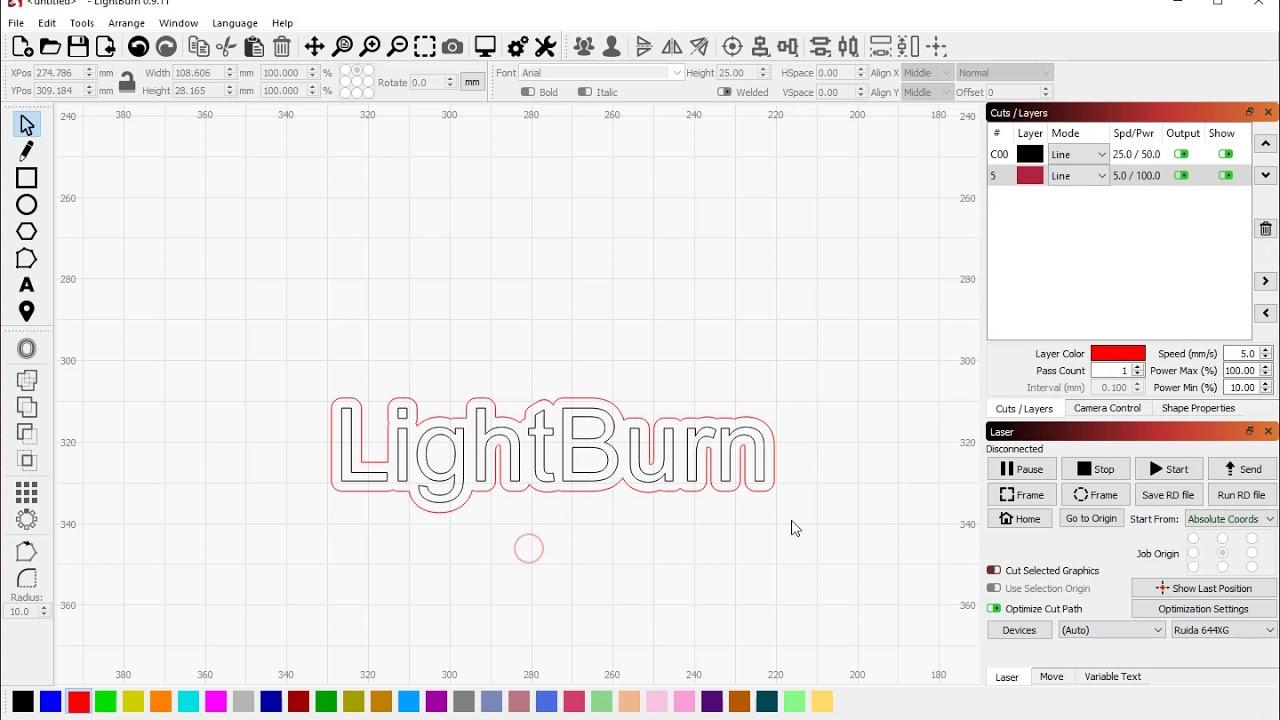
Task: Toggle Welded text switch
Action: (725, 92)
